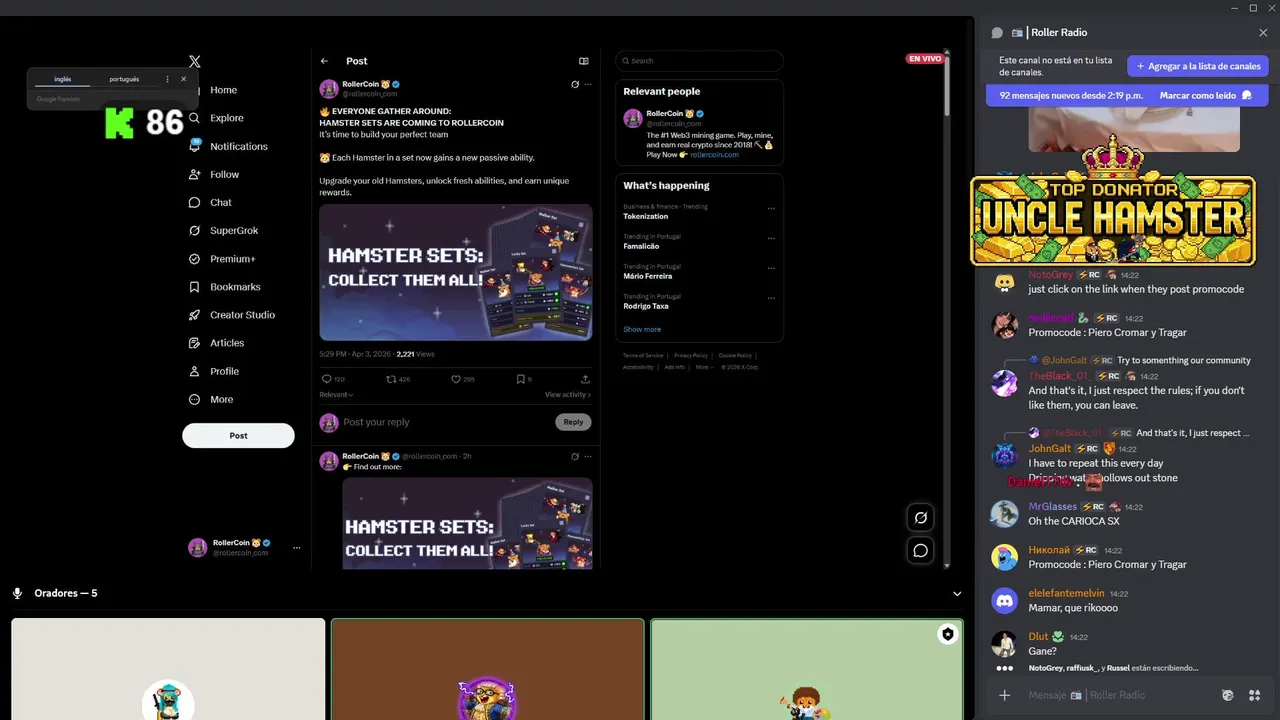This screenshot has width=1280, height=720.
Task: Open the account menu dots near RollerCoin profile
Action: pyautogui.click(x=296, y=548)
